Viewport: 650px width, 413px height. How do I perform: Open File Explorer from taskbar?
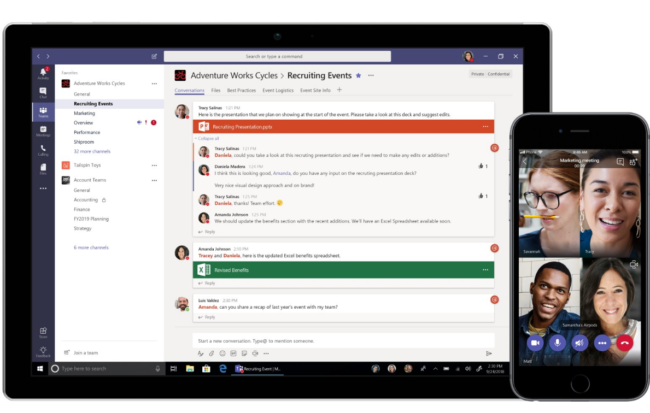[190, 369]
